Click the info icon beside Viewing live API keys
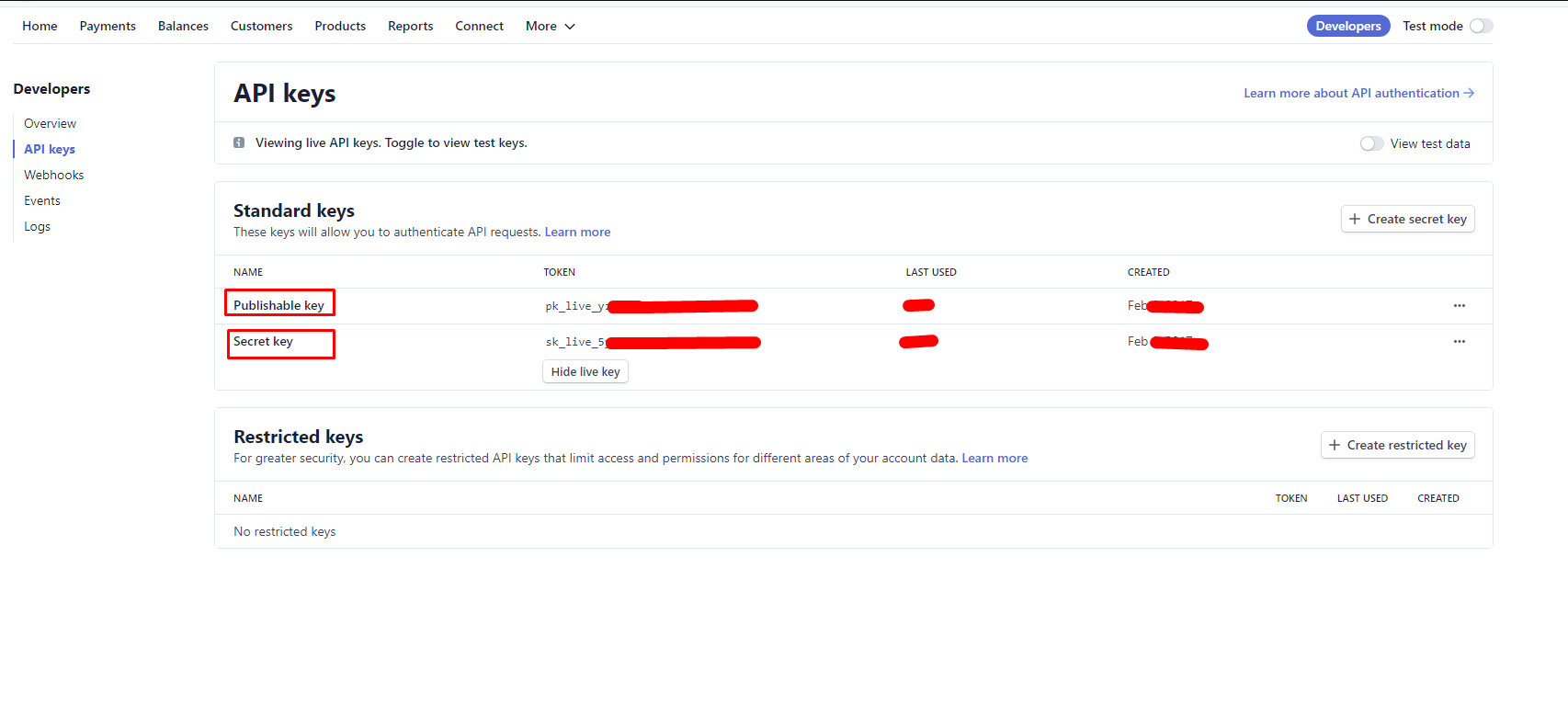Image resolution: width=1568 pixels, height=716 pixels. coord(239,142)
